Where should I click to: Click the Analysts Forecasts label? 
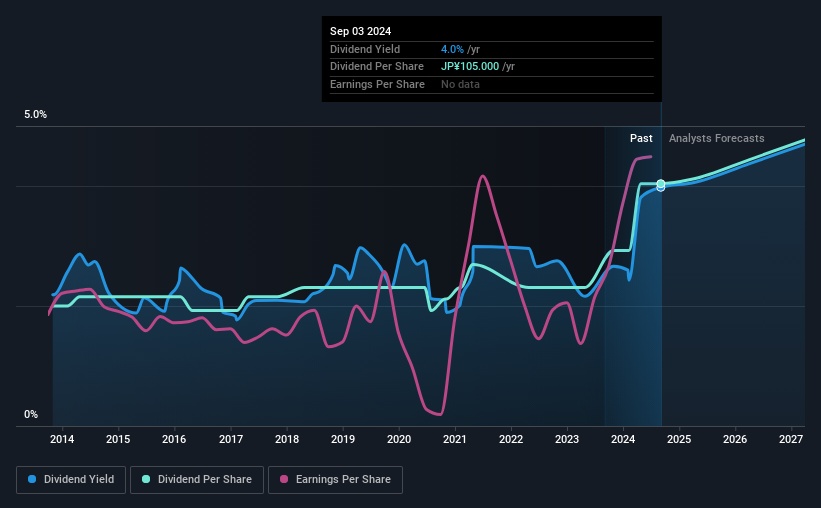716,138
